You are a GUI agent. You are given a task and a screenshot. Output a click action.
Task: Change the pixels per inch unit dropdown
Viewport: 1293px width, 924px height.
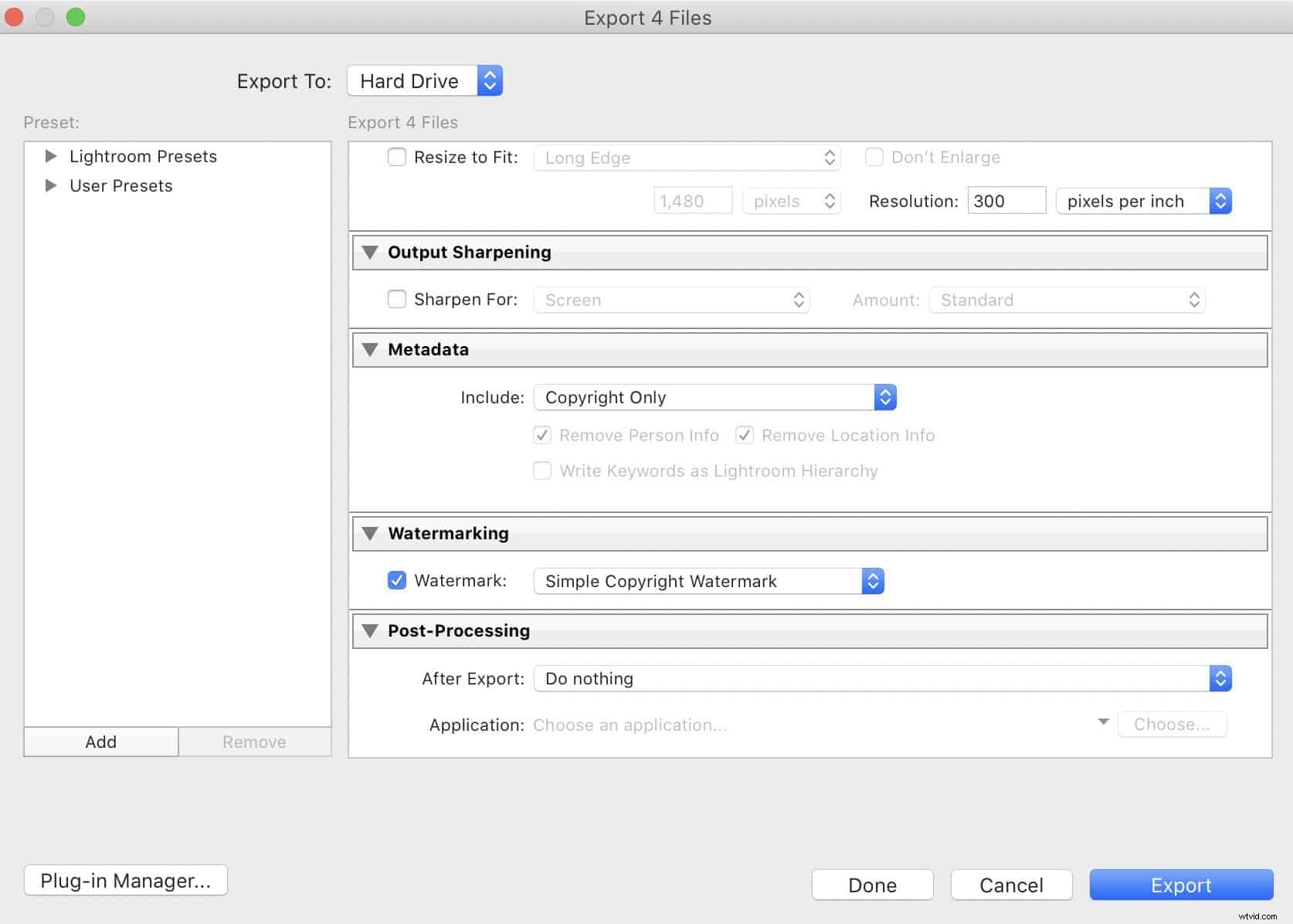[x=1143, y=202]
